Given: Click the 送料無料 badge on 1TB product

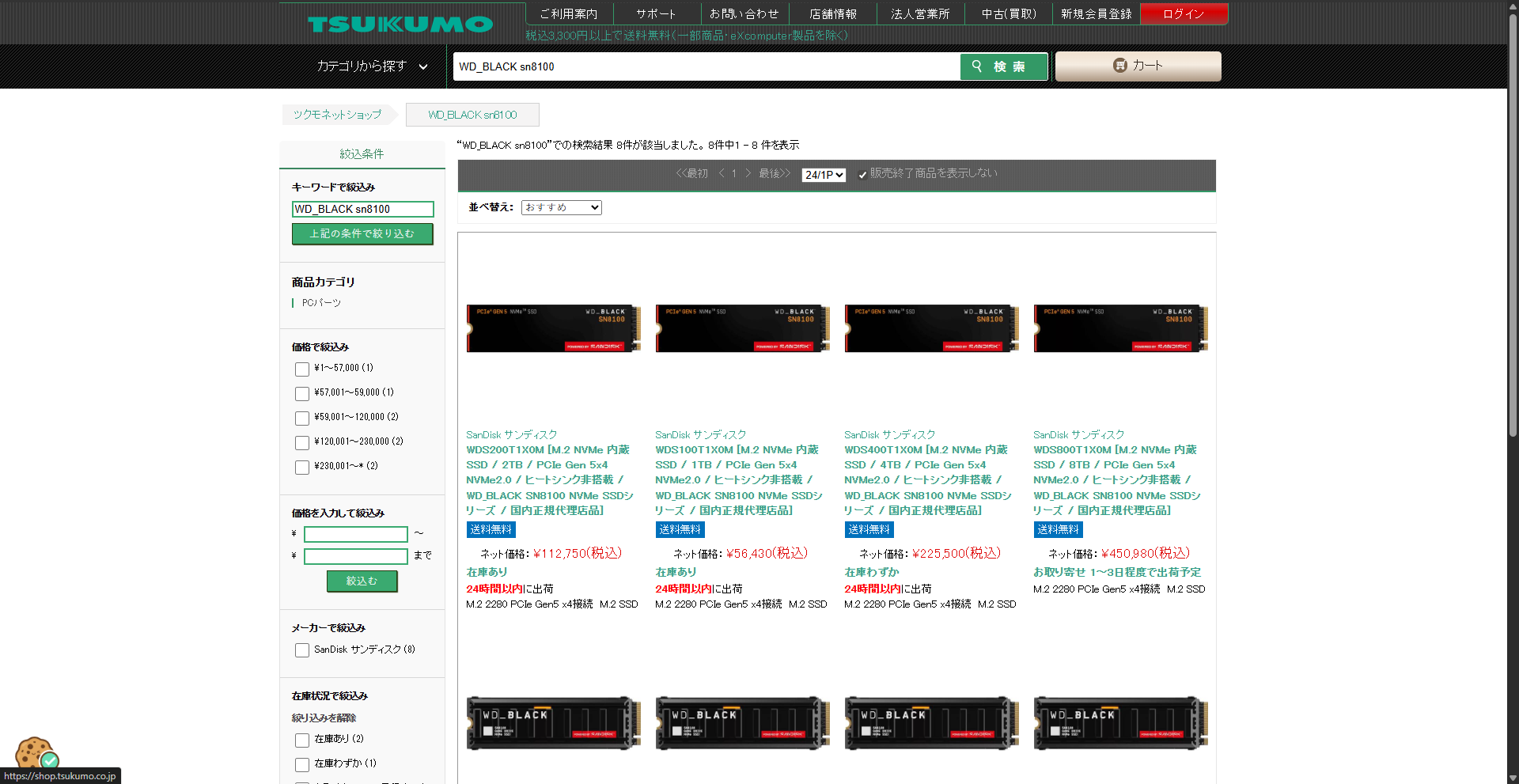Looking at the screenshot, I should pyautogui.click(x=680, y=530).
